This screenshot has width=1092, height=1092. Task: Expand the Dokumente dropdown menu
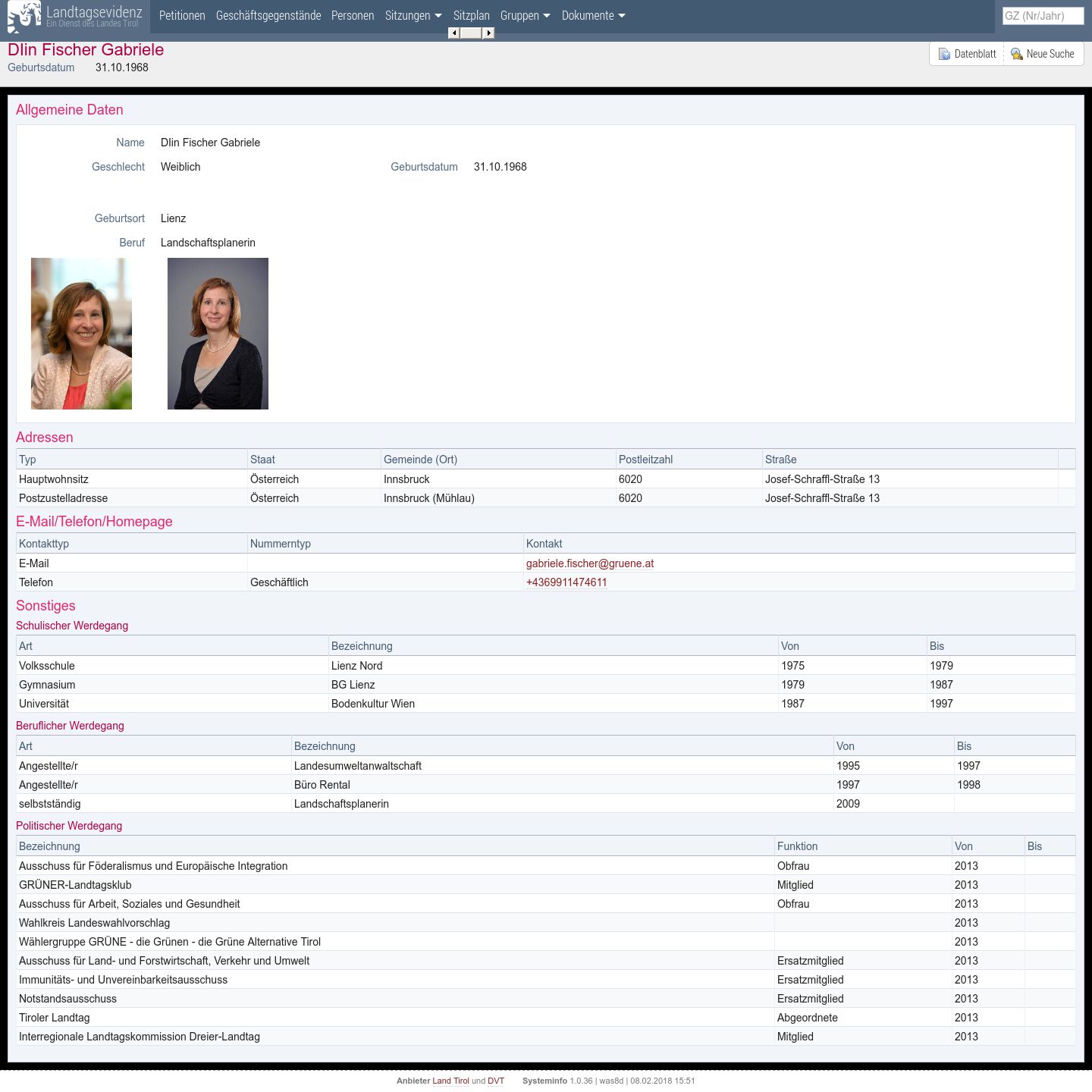pos(594,15)
